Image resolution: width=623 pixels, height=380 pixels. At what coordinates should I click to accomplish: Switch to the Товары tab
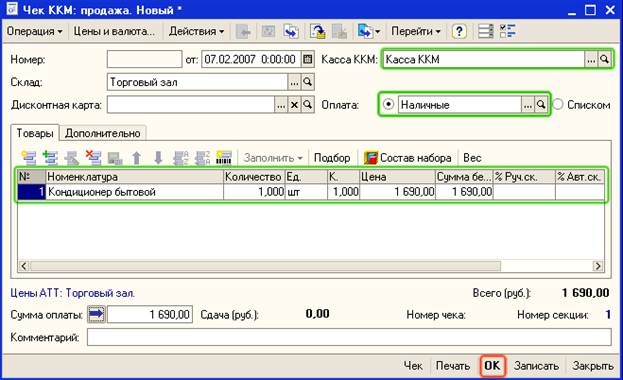[35, 133]
